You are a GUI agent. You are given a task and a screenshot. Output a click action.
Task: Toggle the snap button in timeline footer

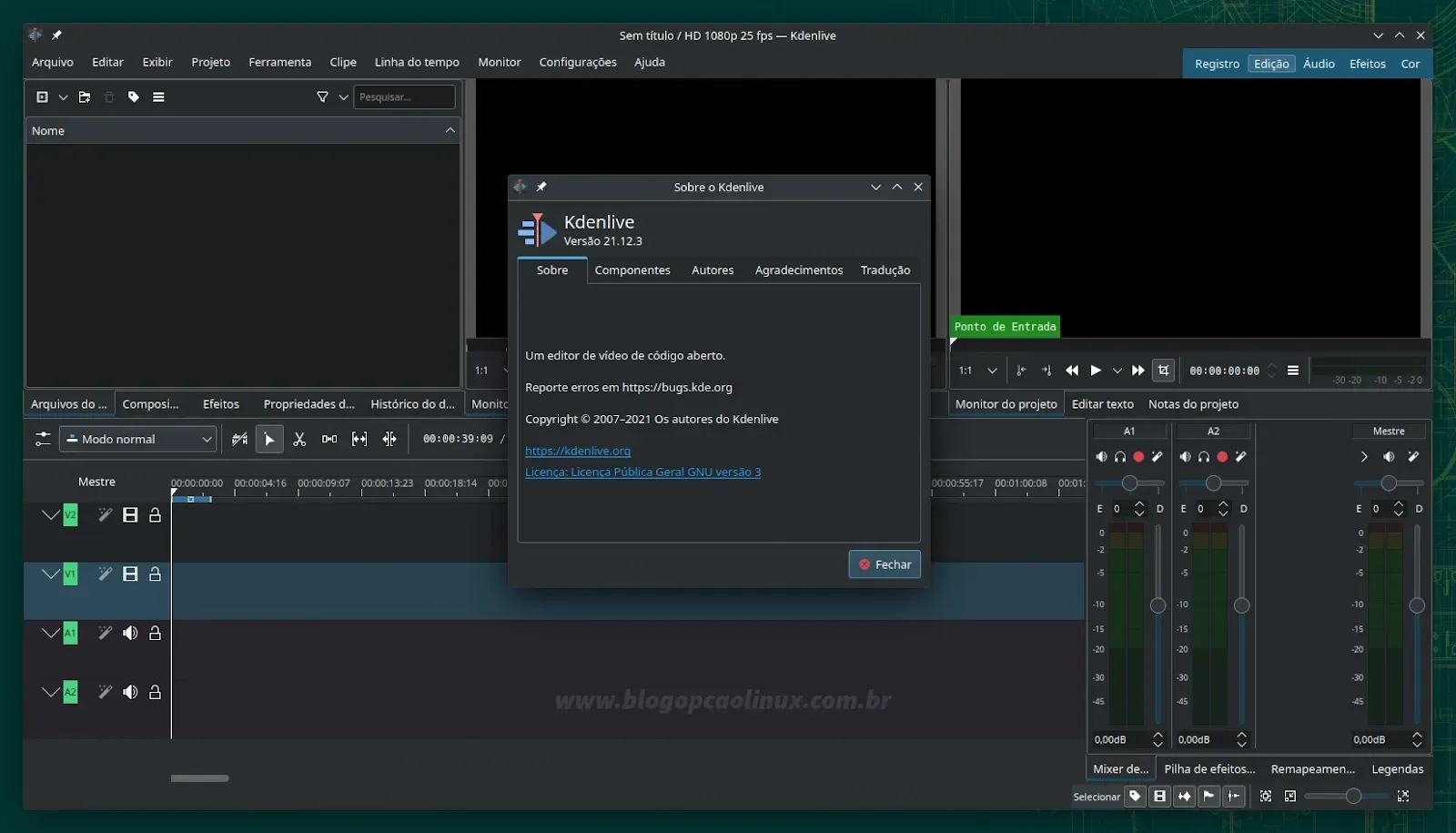coord(1233,796)
